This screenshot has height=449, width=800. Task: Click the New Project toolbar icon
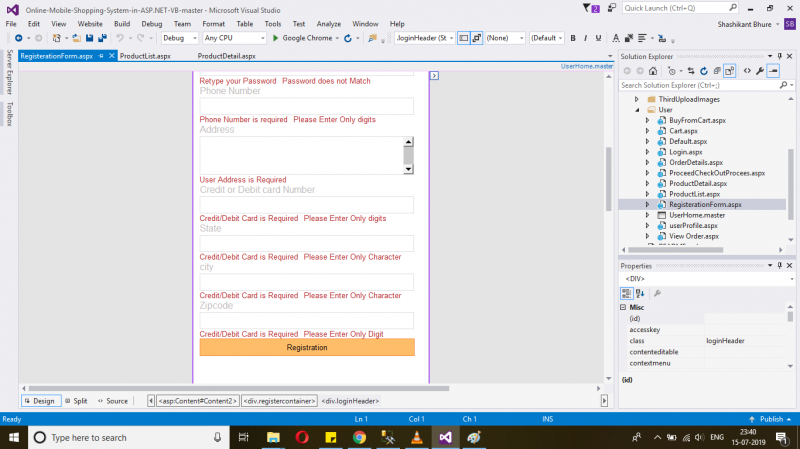click(x=57, y=38)
